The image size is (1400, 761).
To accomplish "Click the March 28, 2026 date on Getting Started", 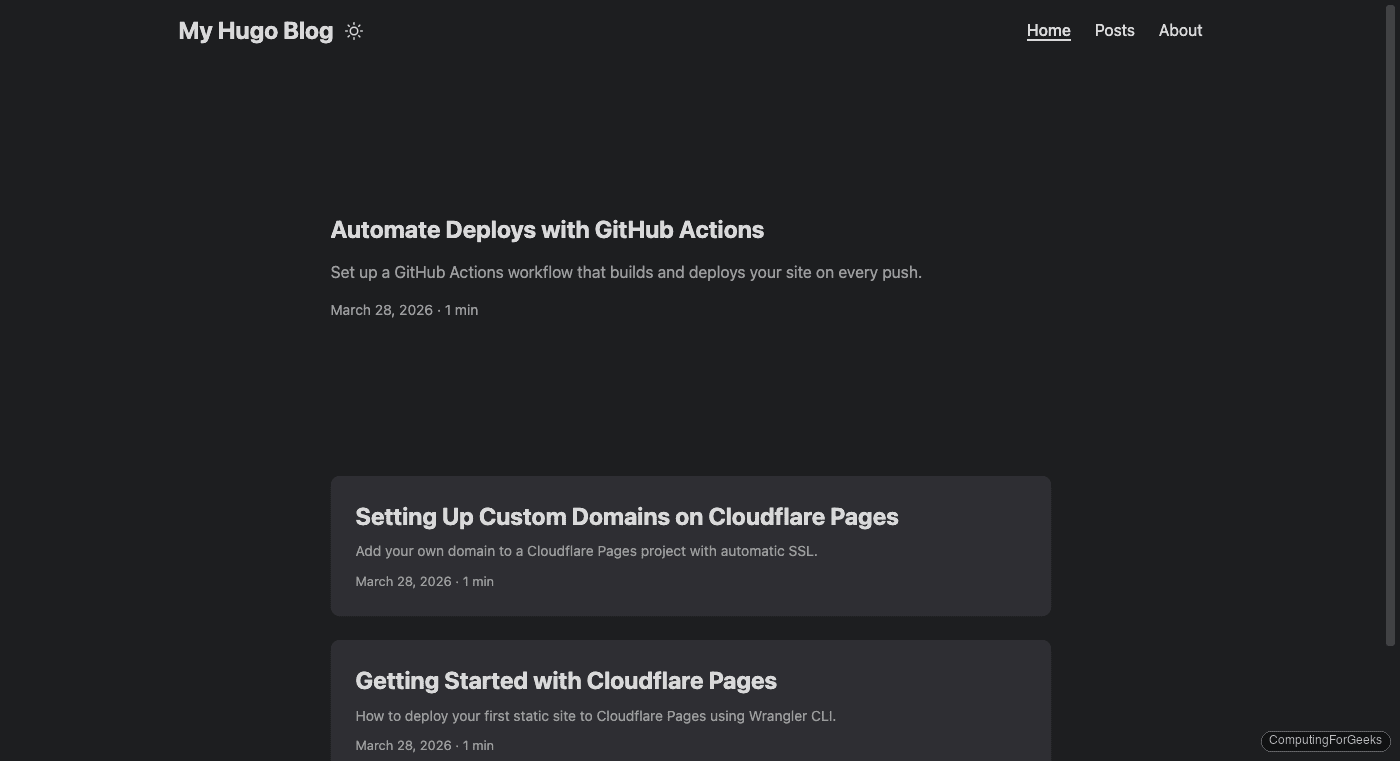I will 403,745.
